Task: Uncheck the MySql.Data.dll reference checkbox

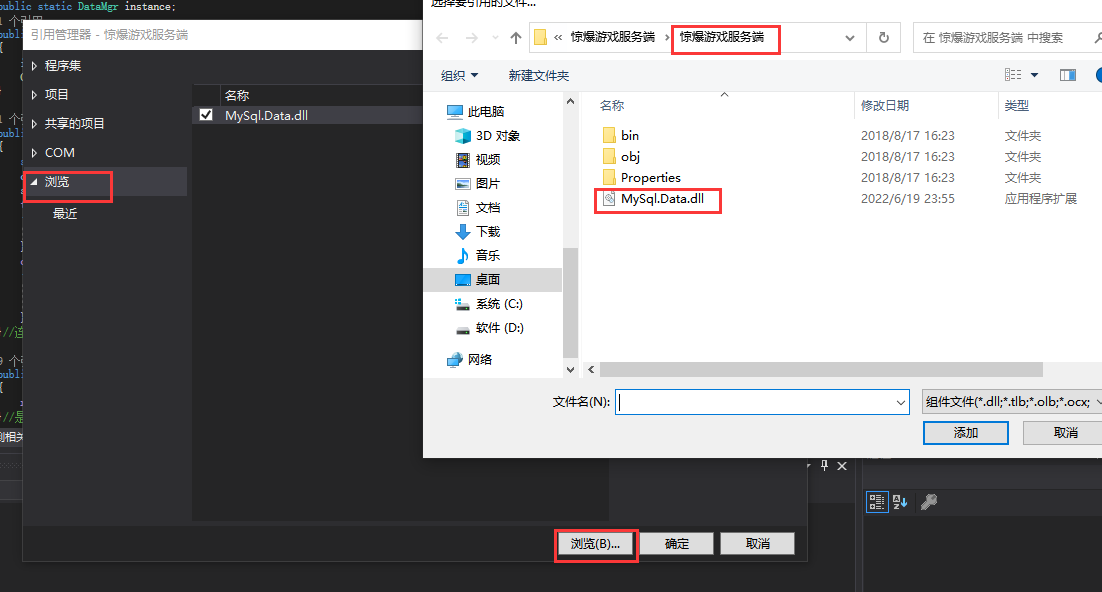Action: point(206,115)
